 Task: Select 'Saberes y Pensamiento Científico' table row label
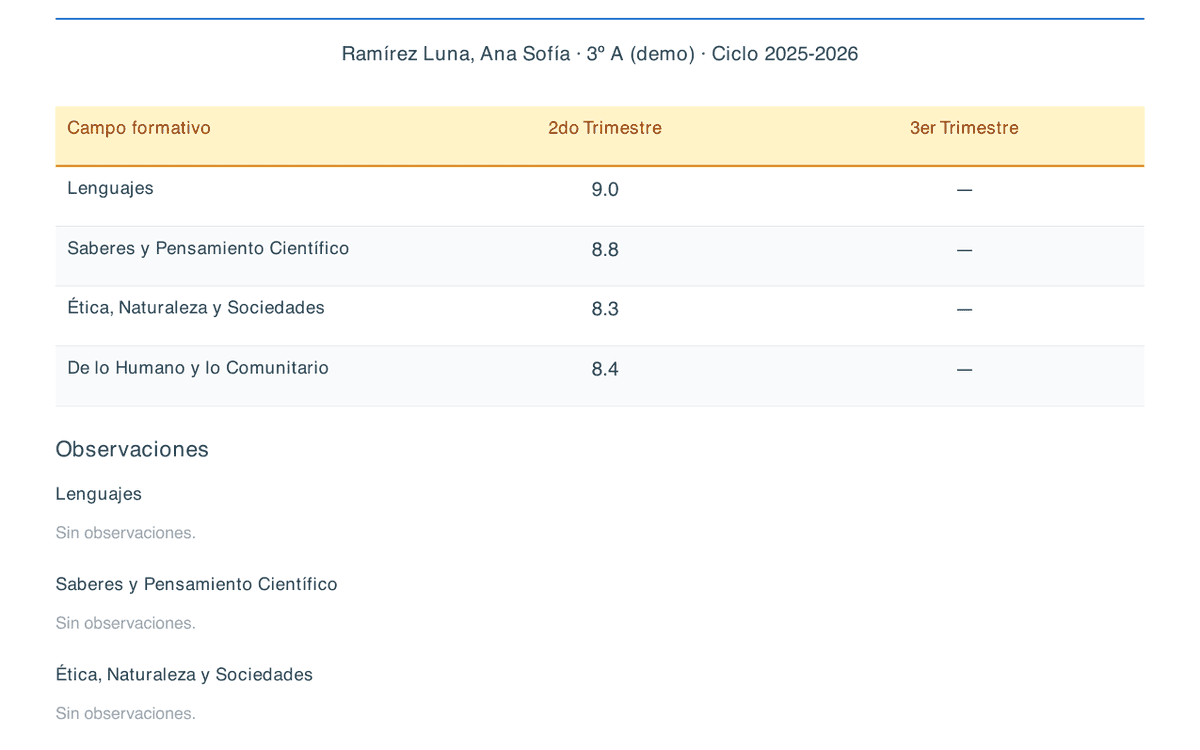(x=208, y=248)
